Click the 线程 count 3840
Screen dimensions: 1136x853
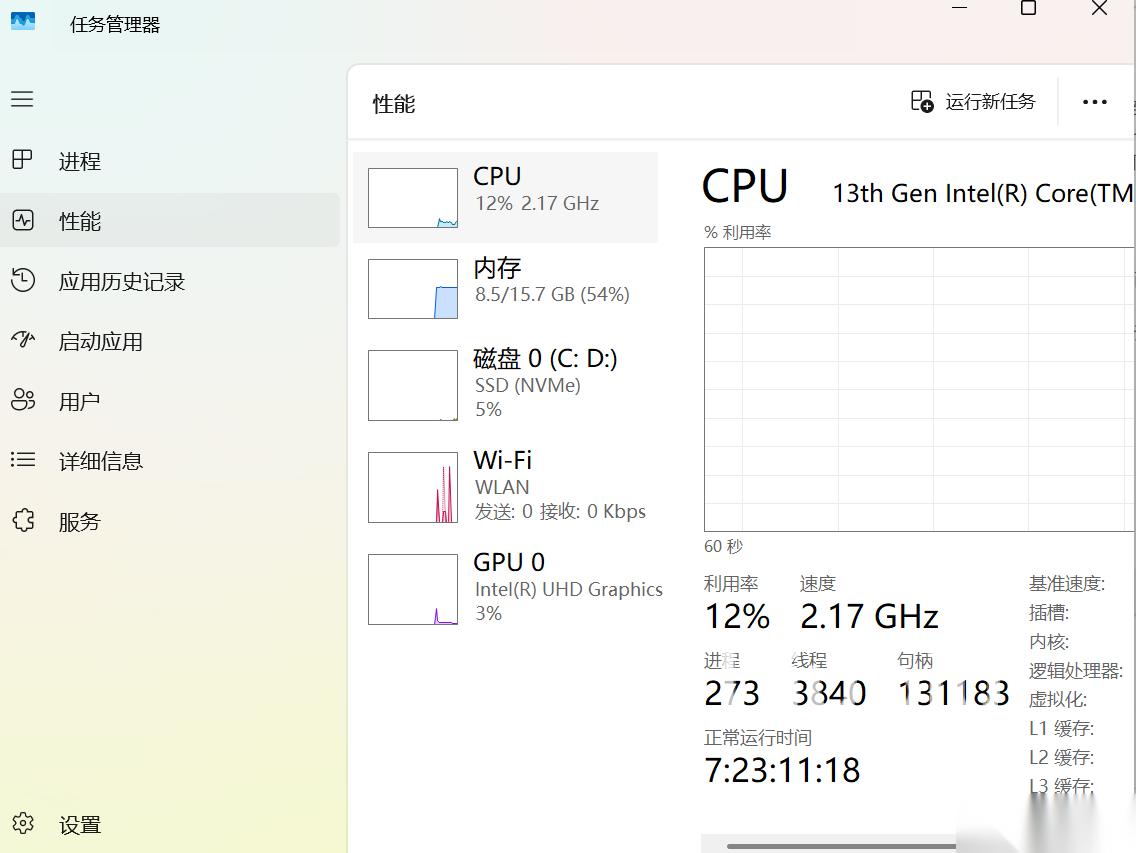click(830, 693)
